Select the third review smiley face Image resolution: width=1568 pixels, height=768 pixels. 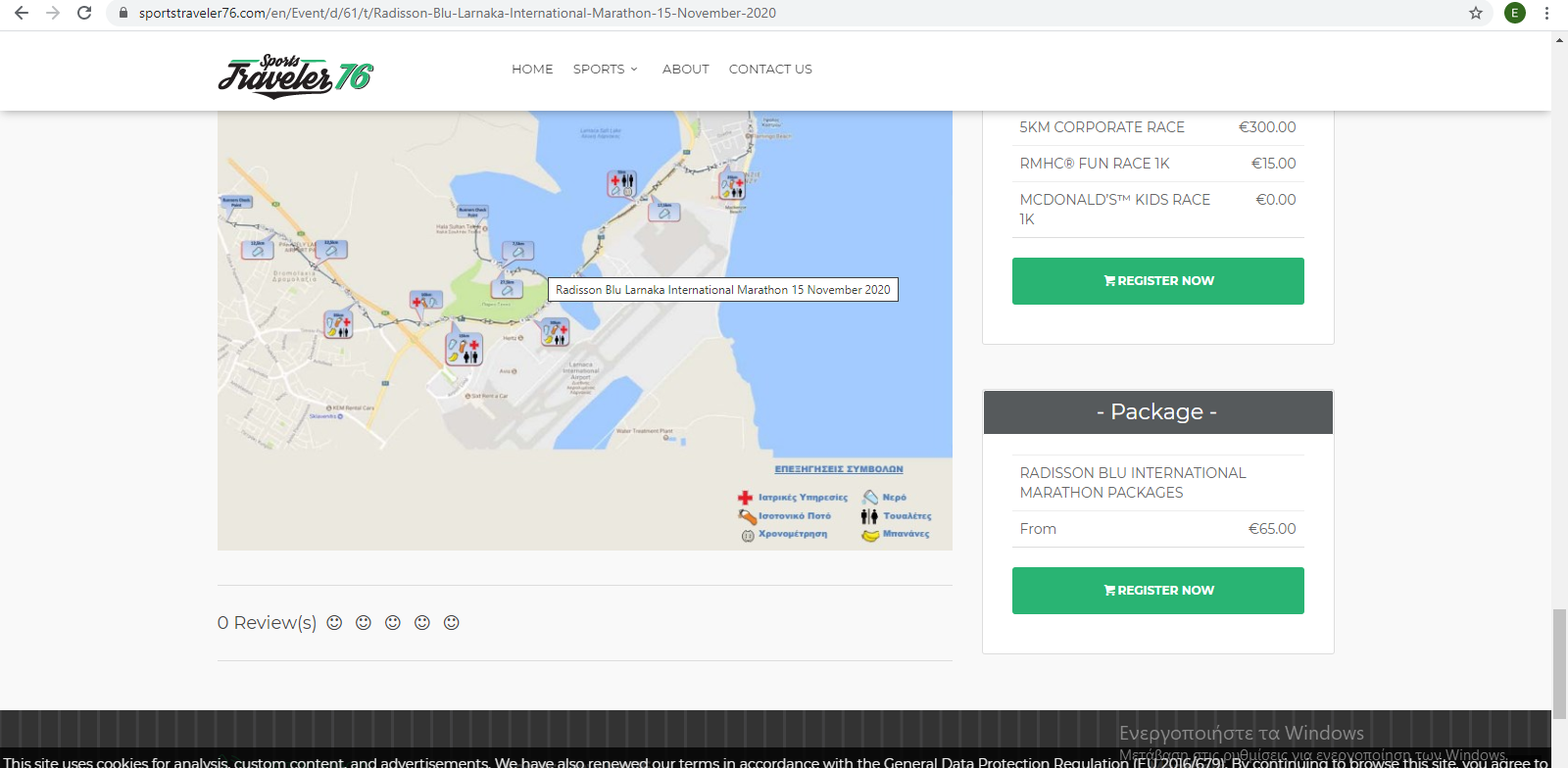pyautogui.click(x=393, y=622)
